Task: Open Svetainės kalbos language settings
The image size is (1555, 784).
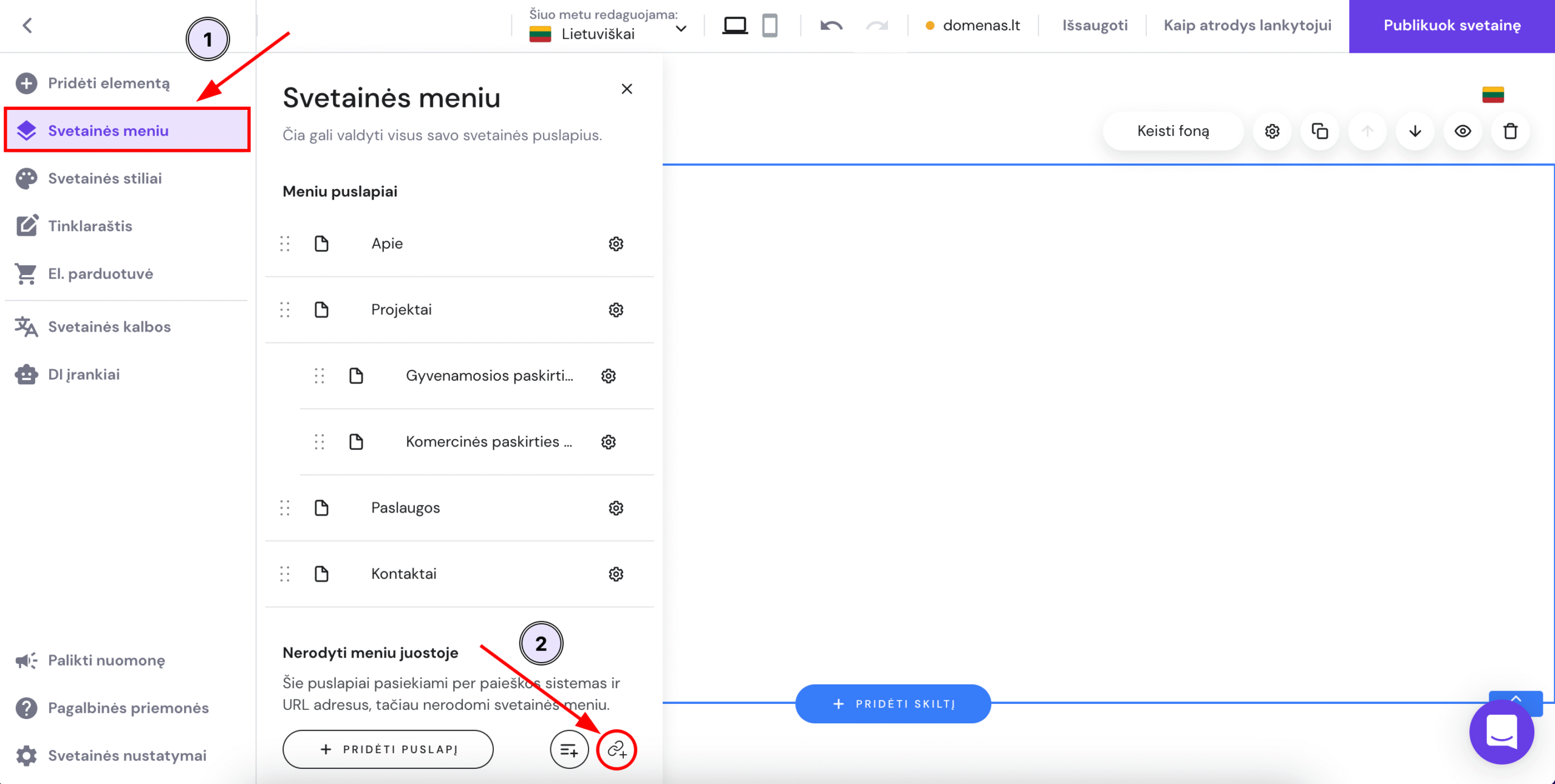Action: 109,326
